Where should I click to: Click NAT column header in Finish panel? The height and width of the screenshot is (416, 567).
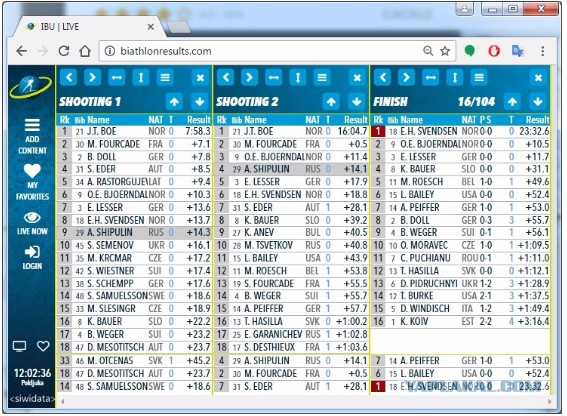click(x=469, y=120)
